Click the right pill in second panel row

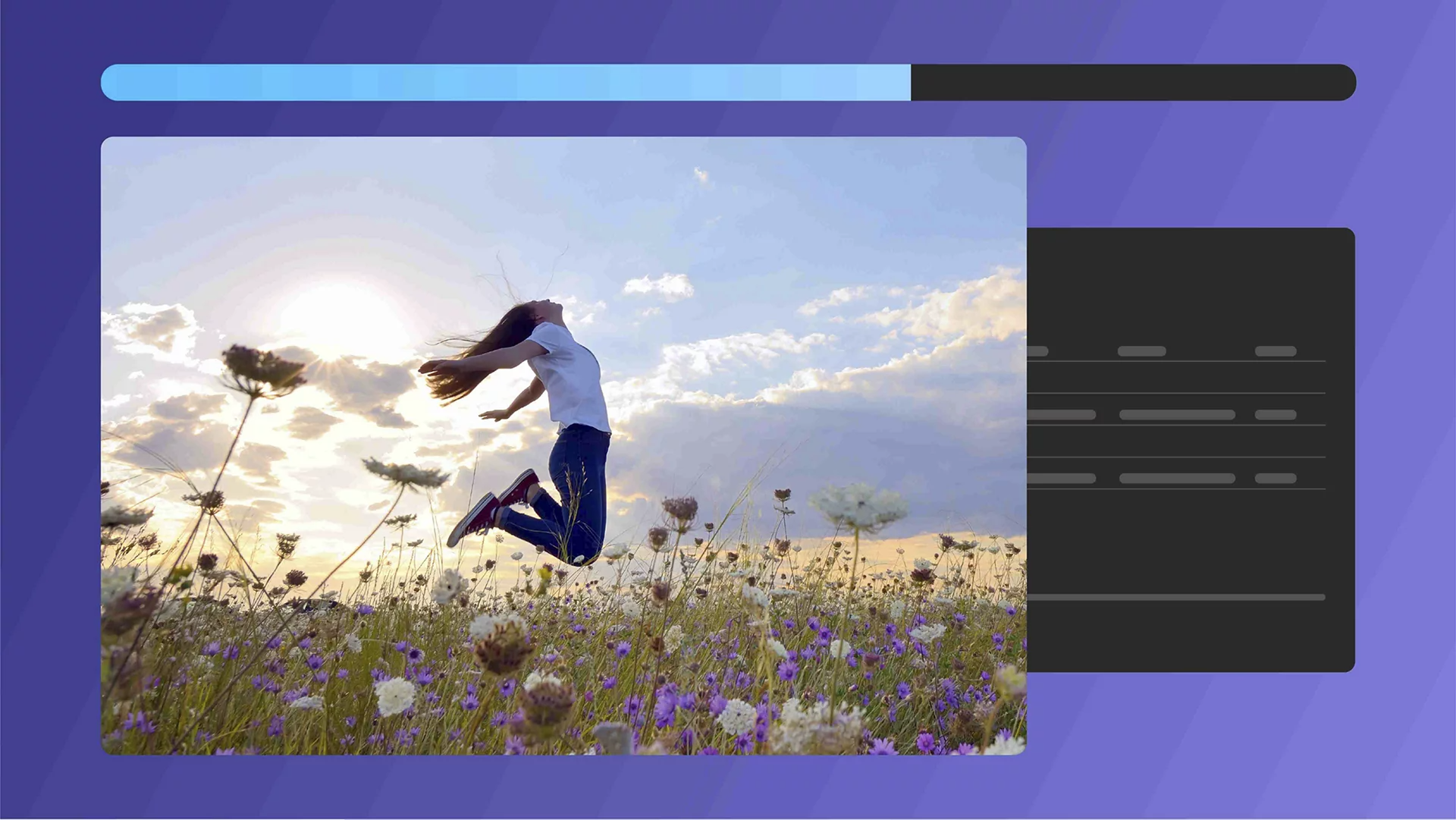1276,415
